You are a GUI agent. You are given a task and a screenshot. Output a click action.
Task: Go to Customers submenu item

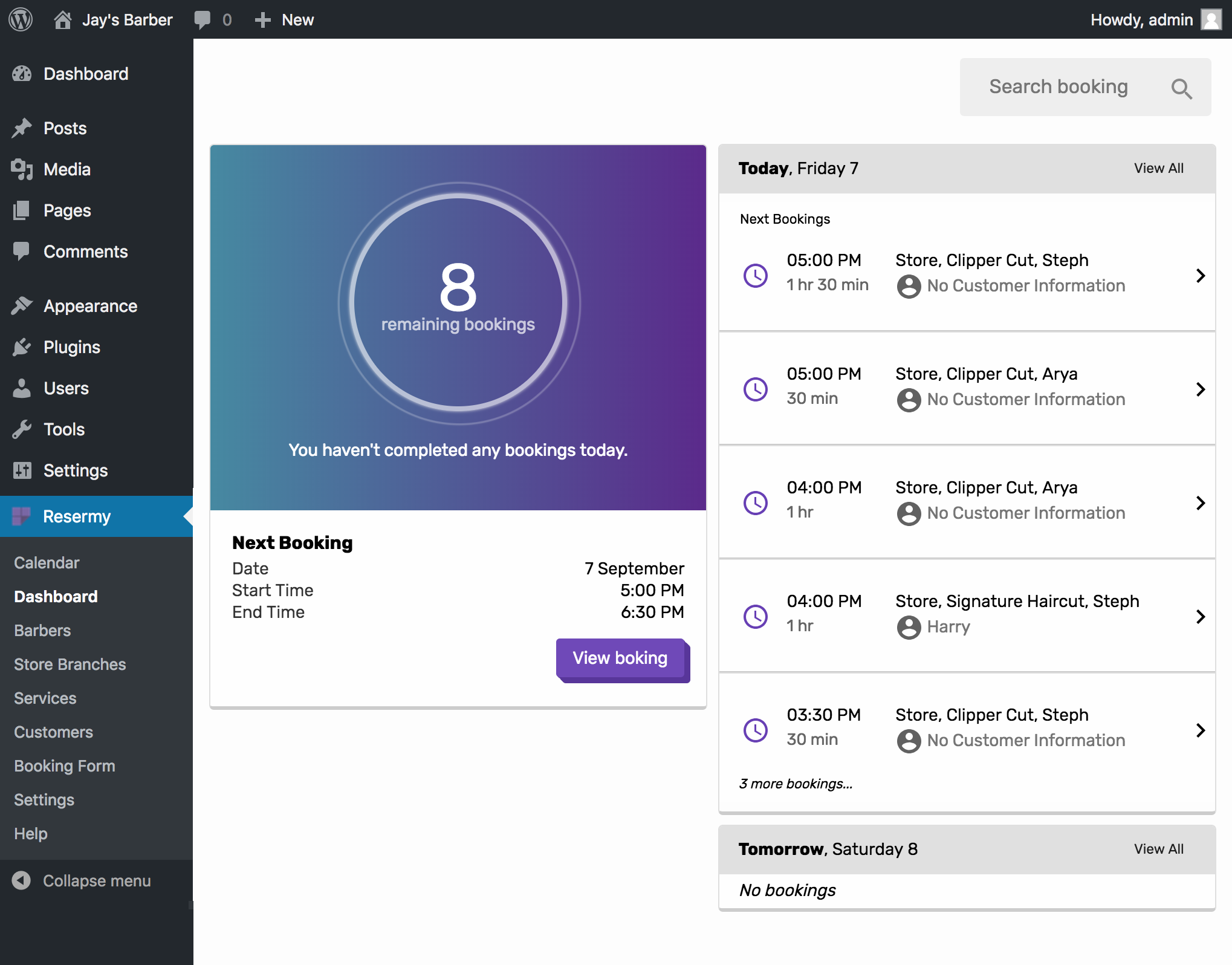coord(53,732)
